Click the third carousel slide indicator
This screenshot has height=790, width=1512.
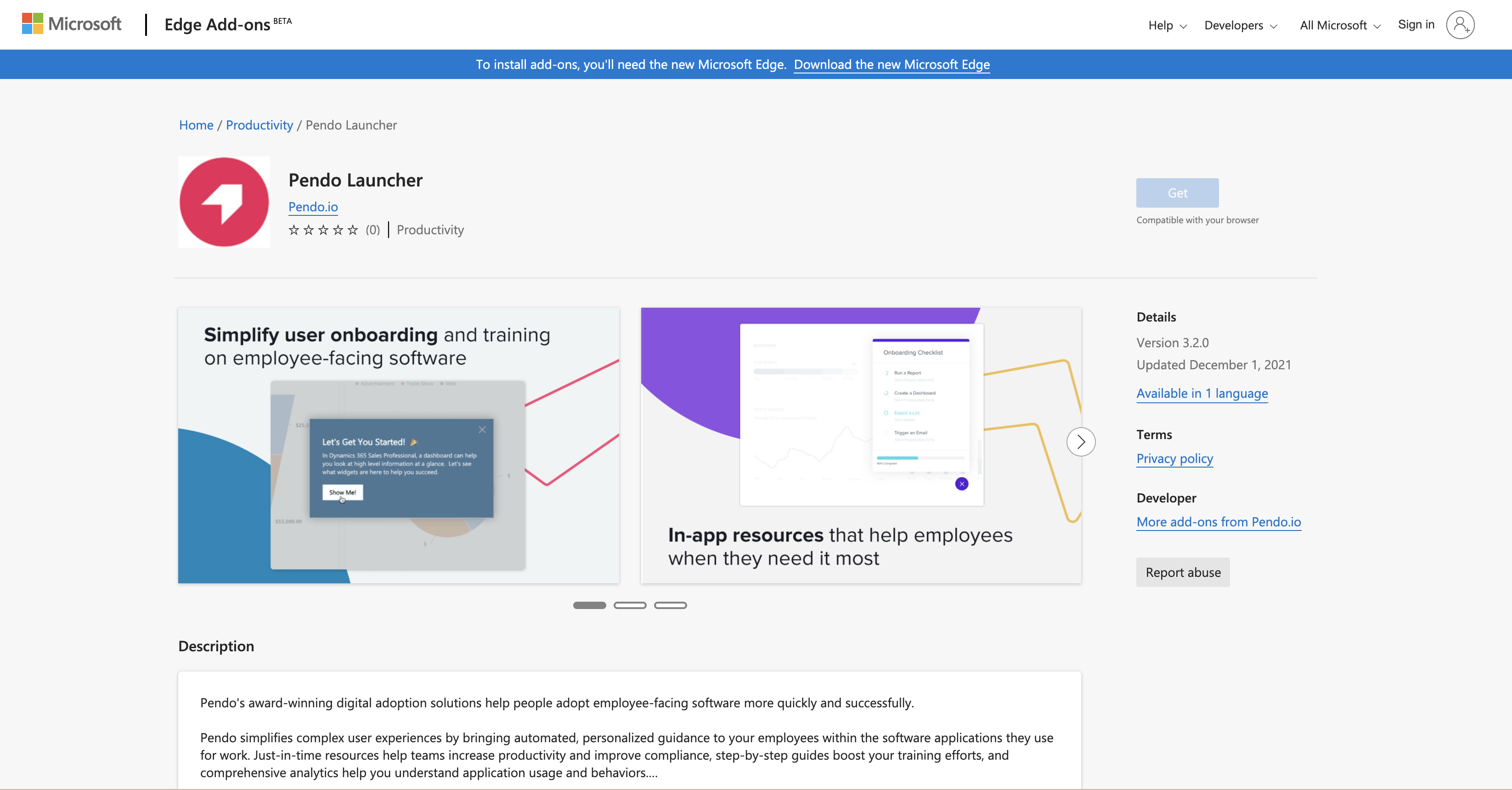[670, 605]
